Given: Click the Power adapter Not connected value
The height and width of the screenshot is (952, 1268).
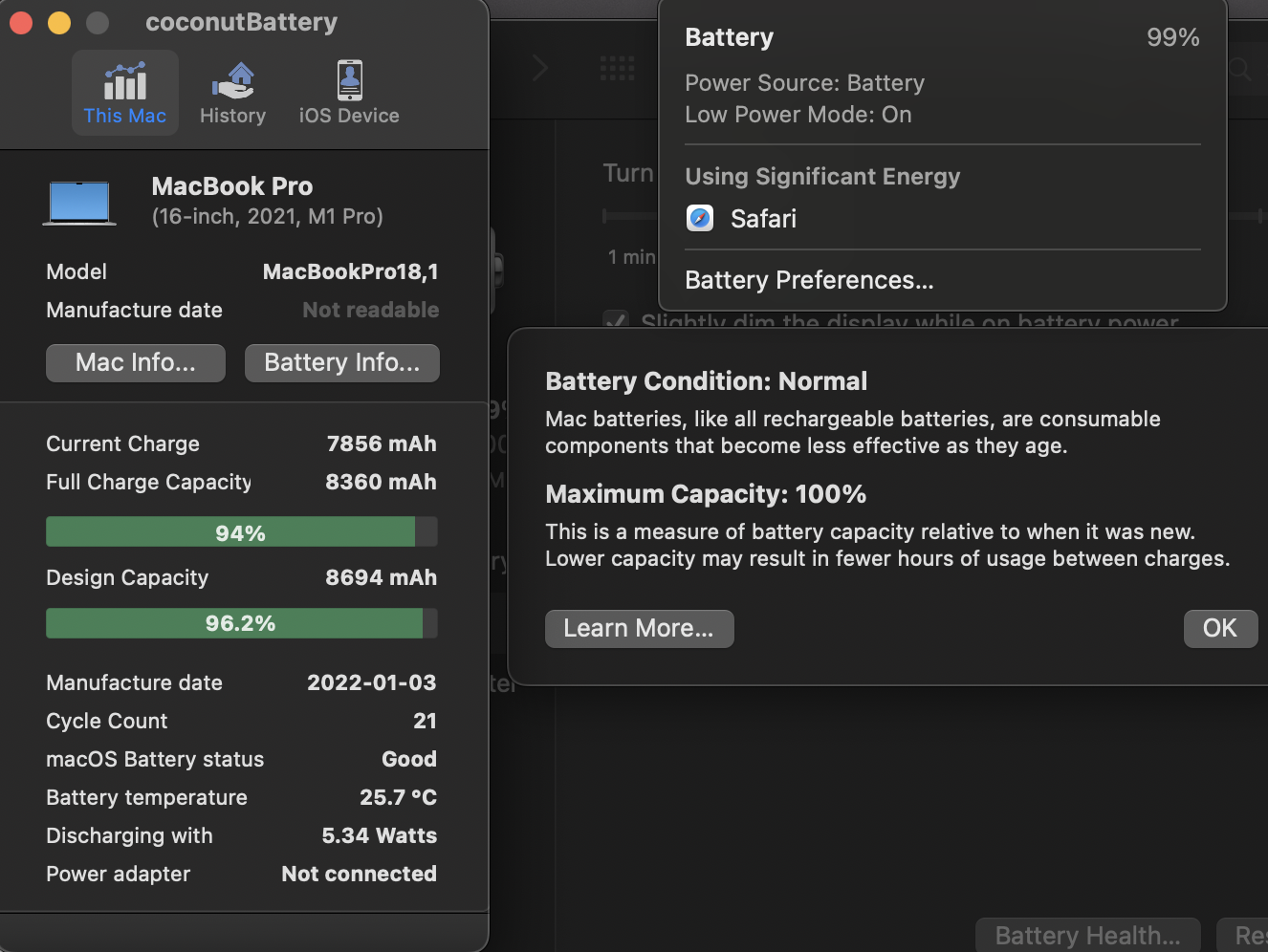Looking at the screenshot, I should pyautogui.click(x=360, y=874).
